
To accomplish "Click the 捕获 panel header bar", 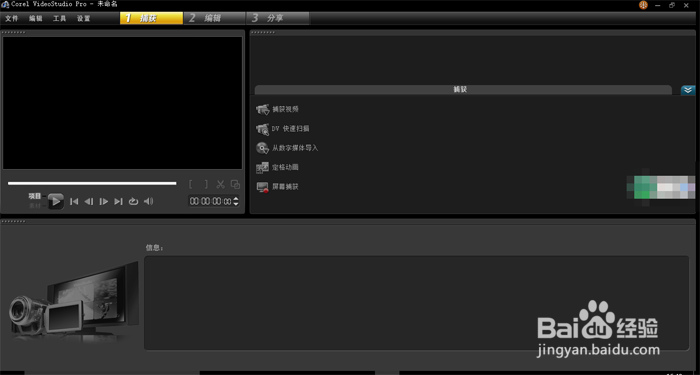I will pyautogui.click(x=463, y=90).
